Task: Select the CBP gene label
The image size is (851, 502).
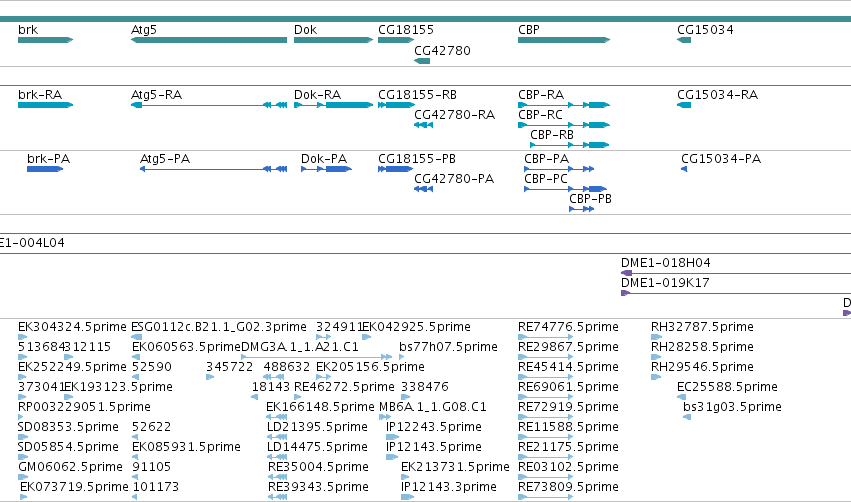Action: (529, 30)
